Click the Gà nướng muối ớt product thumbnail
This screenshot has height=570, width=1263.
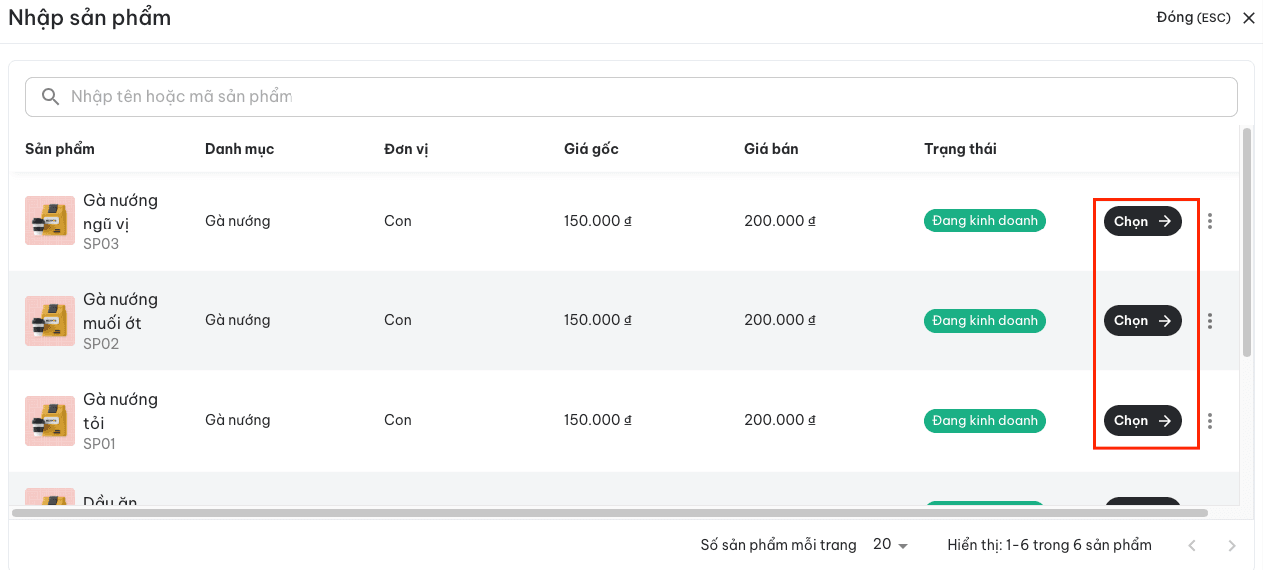click(x=50, y=321)
